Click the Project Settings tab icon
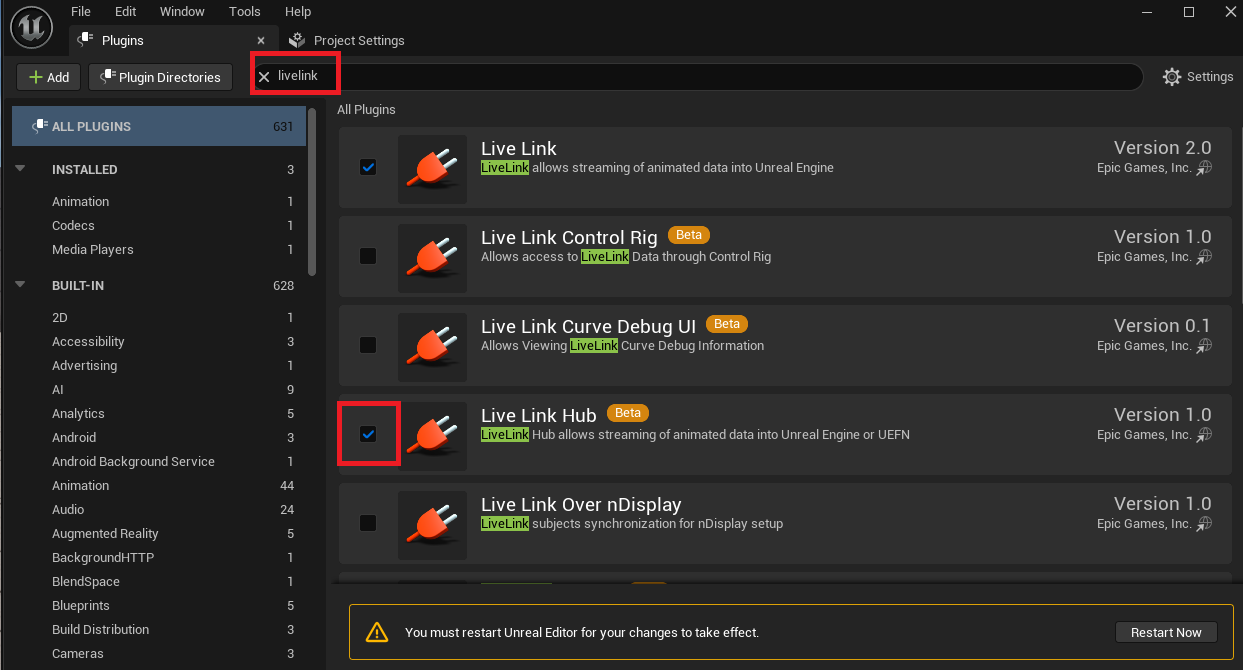The height and width of the screenshot is (670, 1243). (x=296, y=40)
